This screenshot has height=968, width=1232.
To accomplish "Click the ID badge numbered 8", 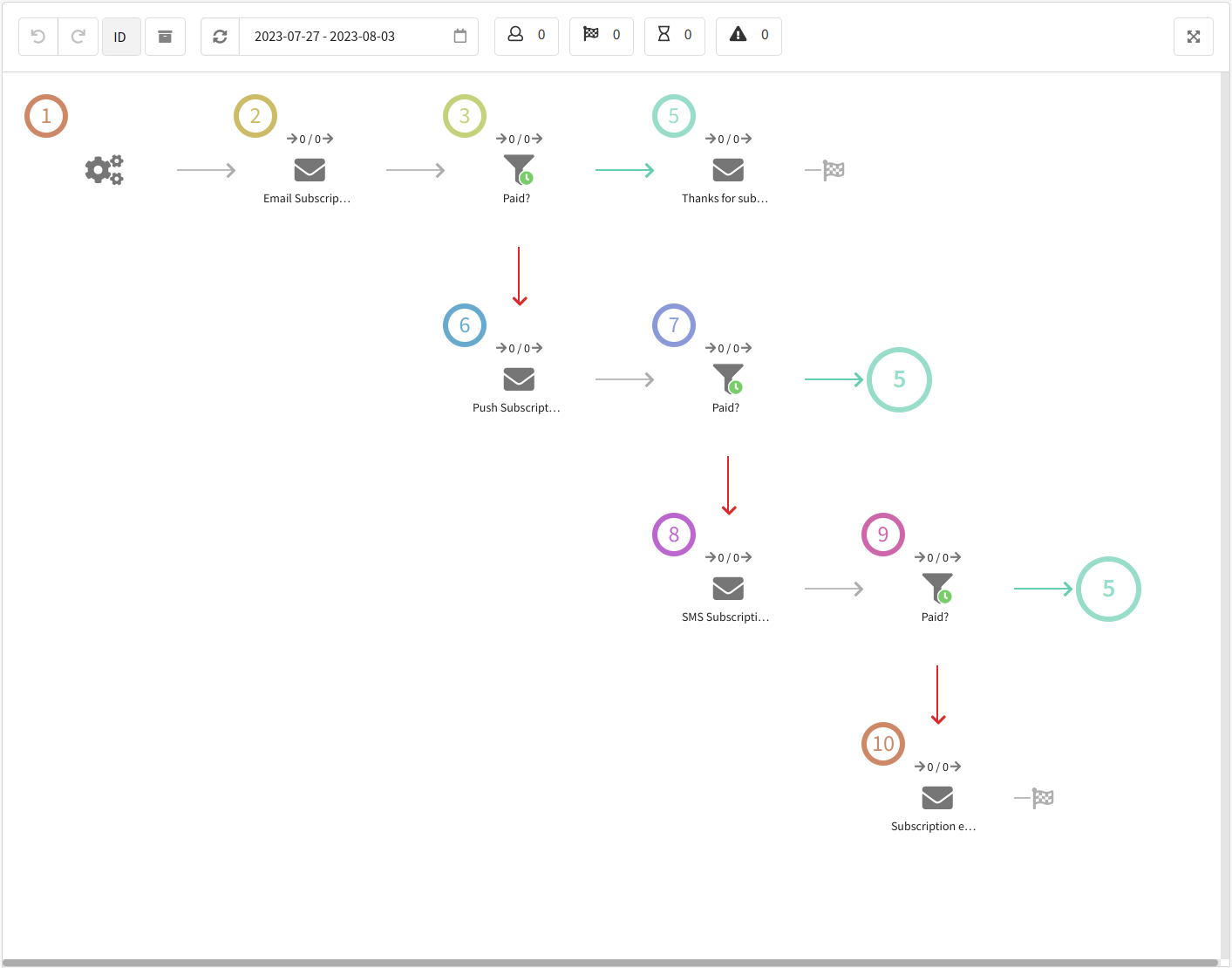I will point(674,535).
